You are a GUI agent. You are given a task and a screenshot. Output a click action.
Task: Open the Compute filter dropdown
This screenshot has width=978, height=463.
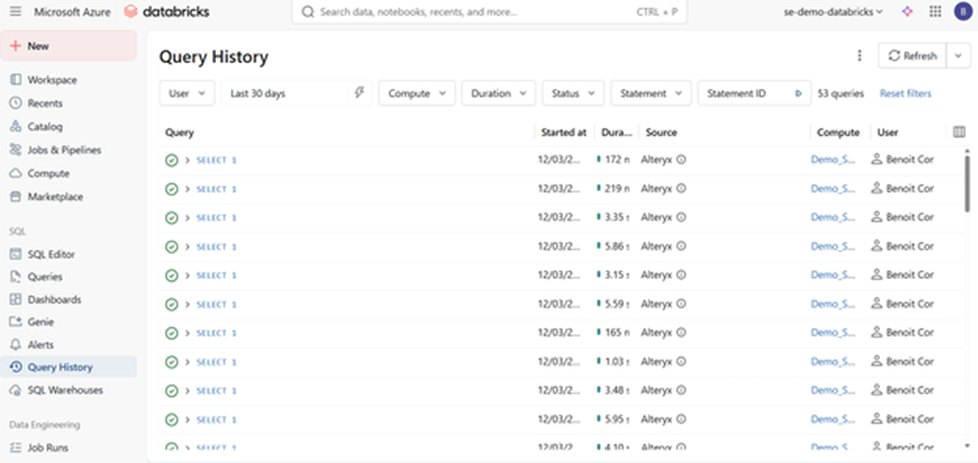(417, 93)
